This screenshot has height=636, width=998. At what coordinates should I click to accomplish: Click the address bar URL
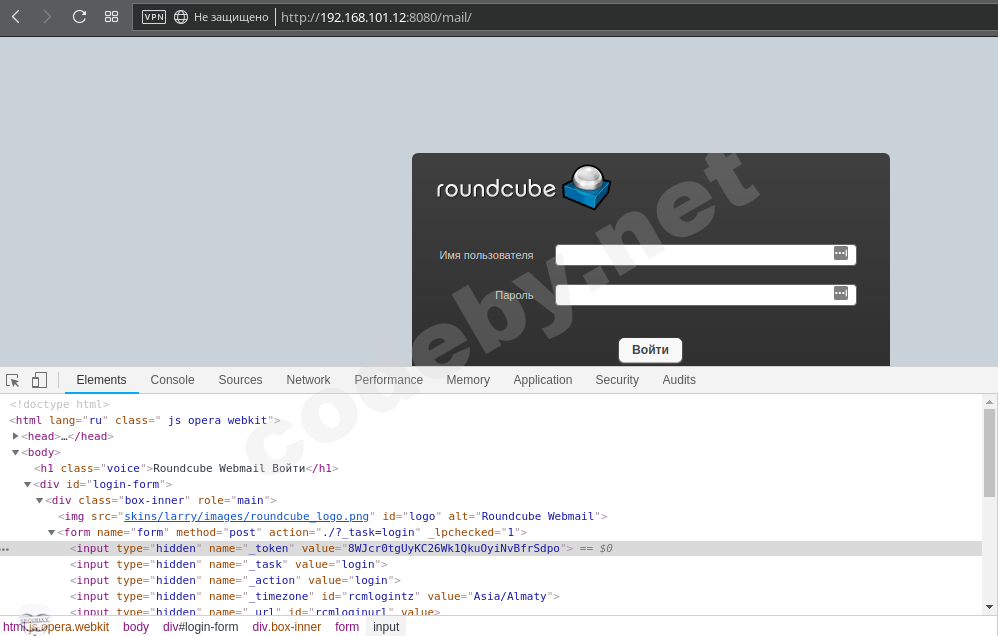376,17
